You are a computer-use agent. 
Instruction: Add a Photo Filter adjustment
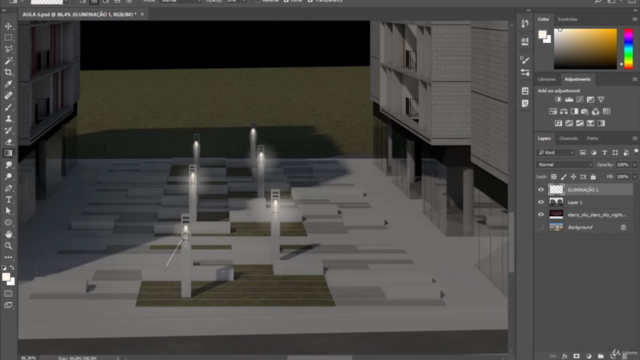pyautogui.click(x=585, y=111)
